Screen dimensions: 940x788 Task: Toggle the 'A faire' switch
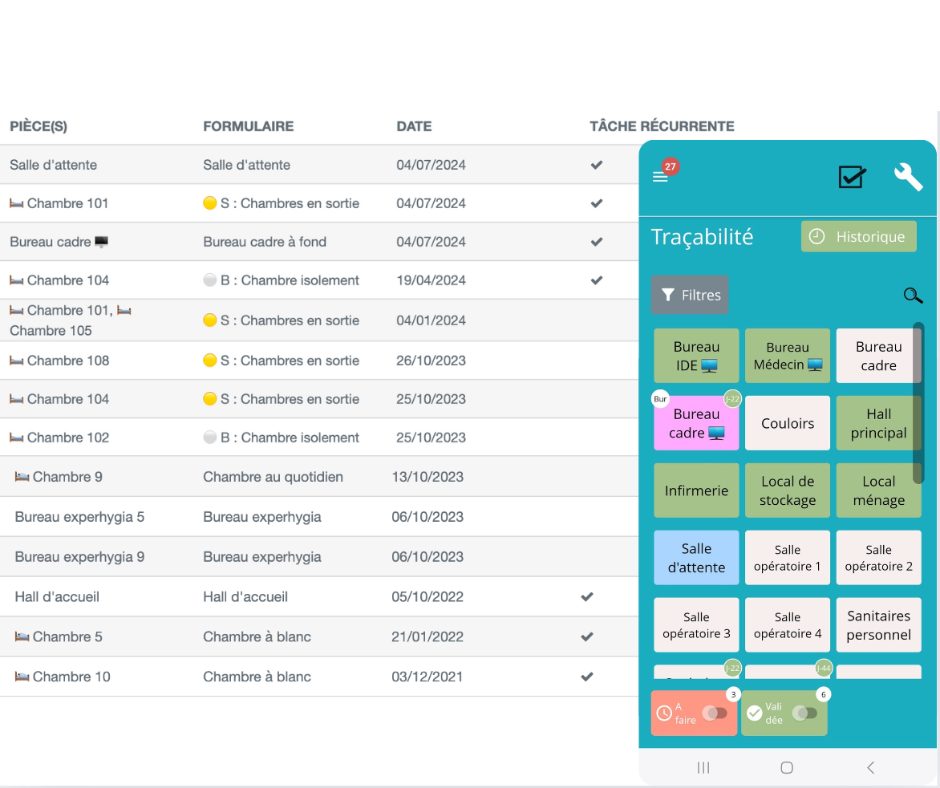pos(714,713)
